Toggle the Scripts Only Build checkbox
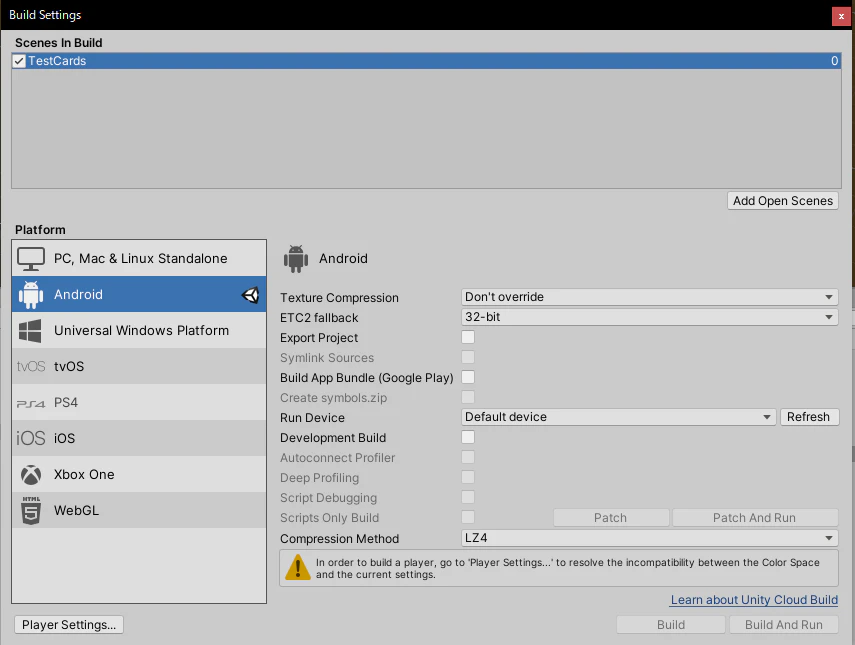The image size is (855, 645). tap(468, 517)
